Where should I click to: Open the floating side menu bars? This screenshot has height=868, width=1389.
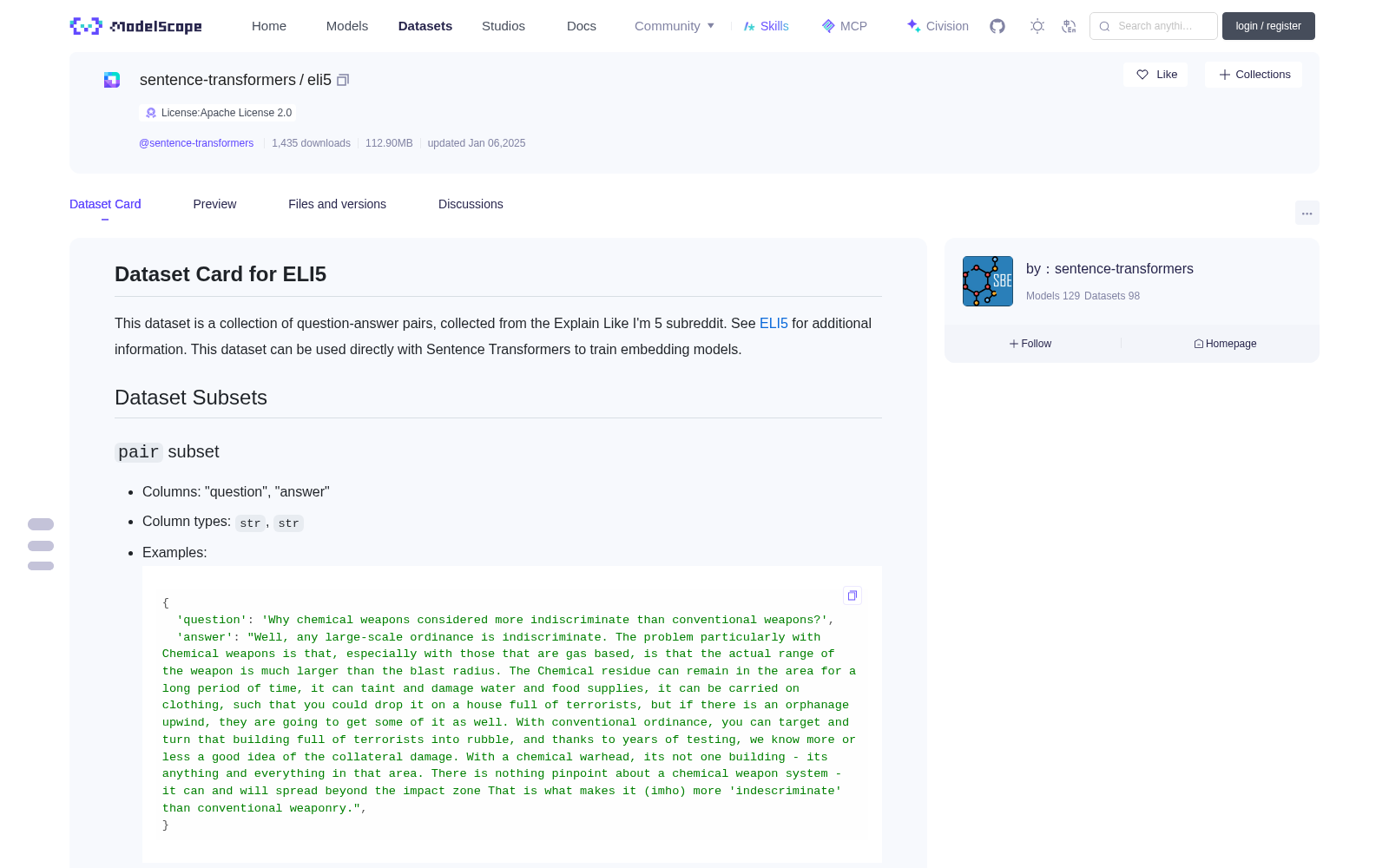coord(41,545)
